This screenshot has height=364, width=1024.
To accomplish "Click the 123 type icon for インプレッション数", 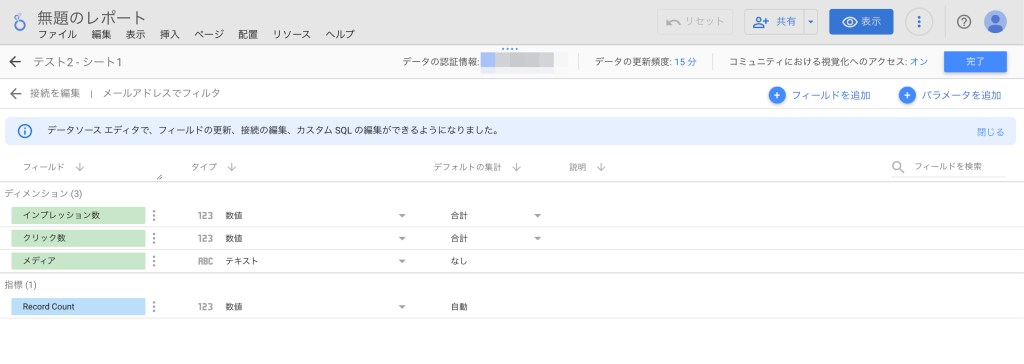I will coord(205,215).
